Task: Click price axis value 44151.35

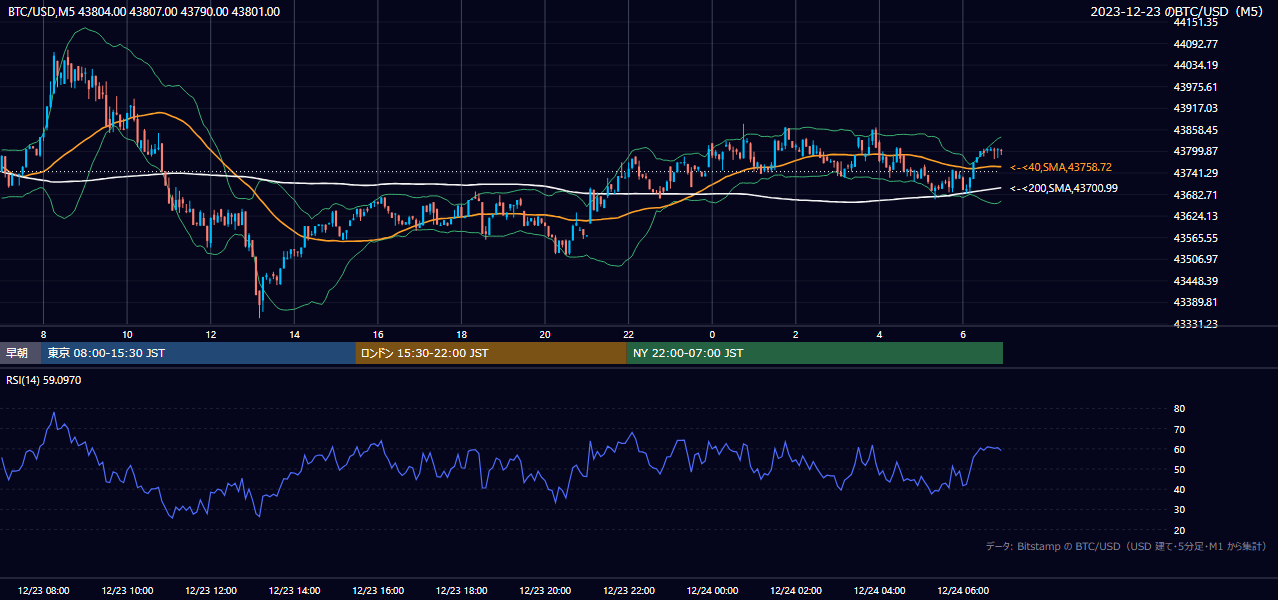Action: pos(1195,22)
